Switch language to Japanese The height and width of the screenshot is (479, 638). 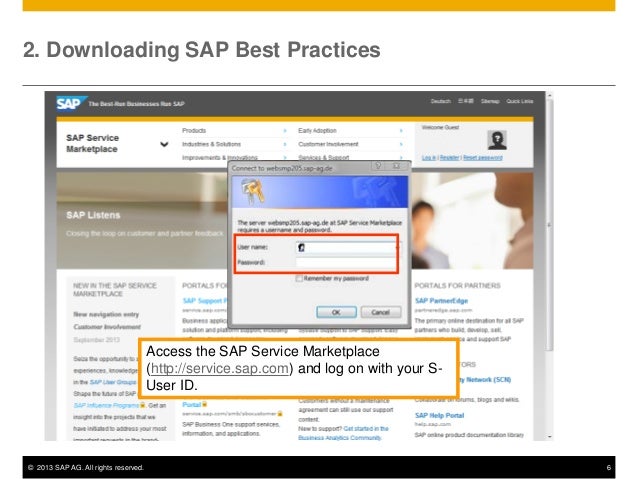tap(465, 101)
